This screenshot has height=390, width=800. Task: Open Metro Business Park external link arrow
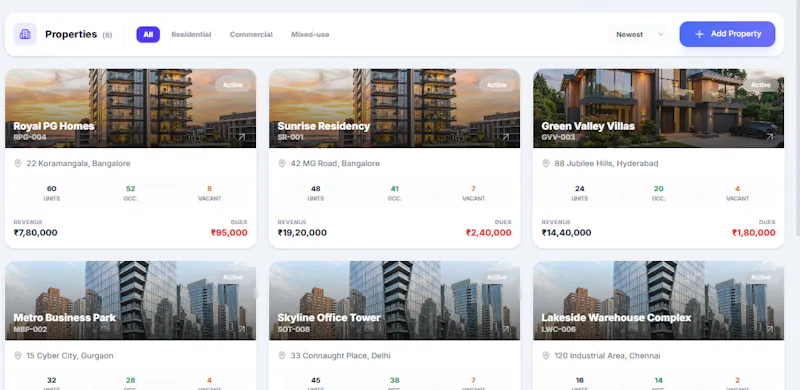coord(242,329)
